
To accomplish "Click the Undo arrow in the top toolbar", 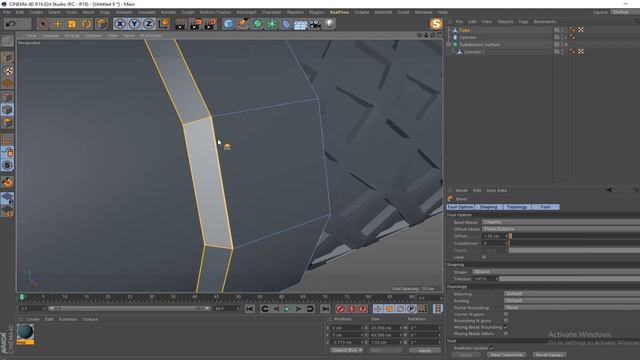I will (x=11, y=24).
